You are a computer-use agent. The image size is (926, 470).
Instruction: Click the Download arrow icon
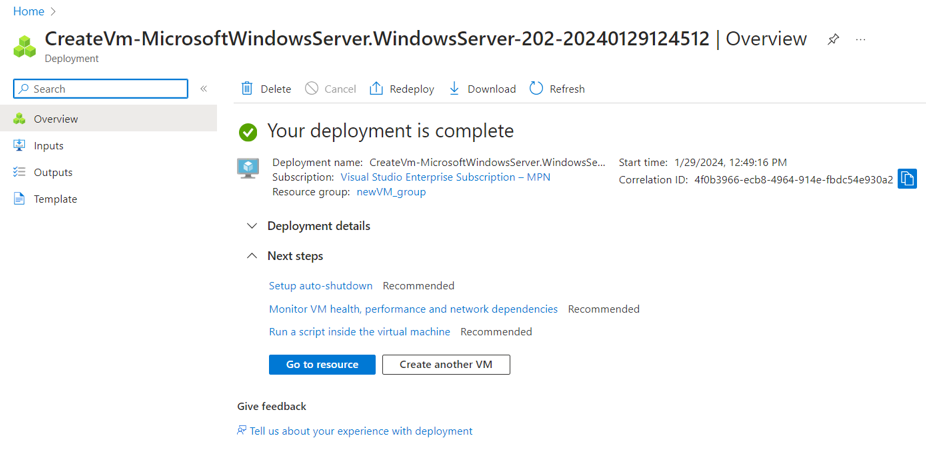[454, 89]
